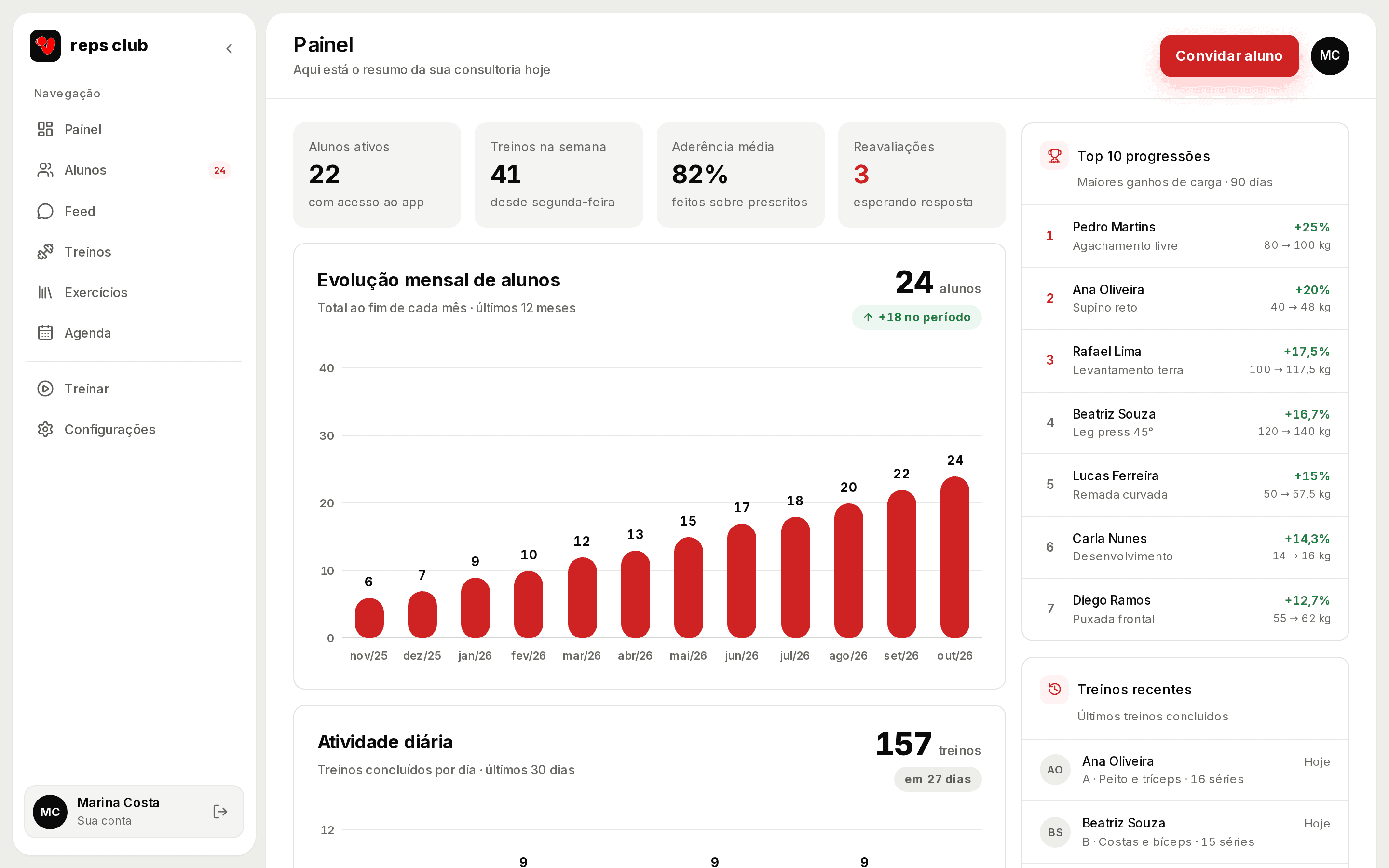This screenshot has height=868, width=1389.
Task: Click the Exercícios library icon
Action: click(x=45, y=292)
